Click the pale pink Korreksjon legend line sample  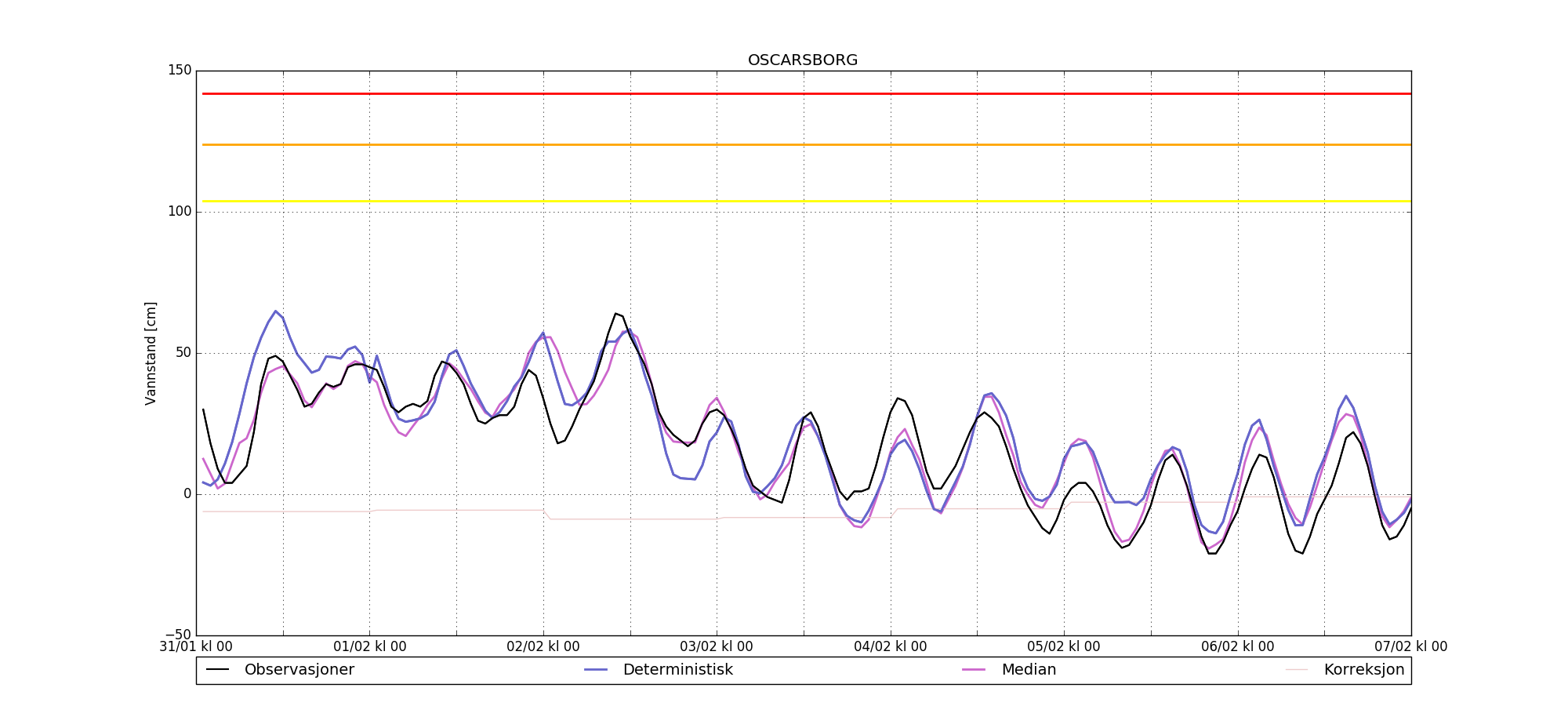click(x=1297, y=670)
